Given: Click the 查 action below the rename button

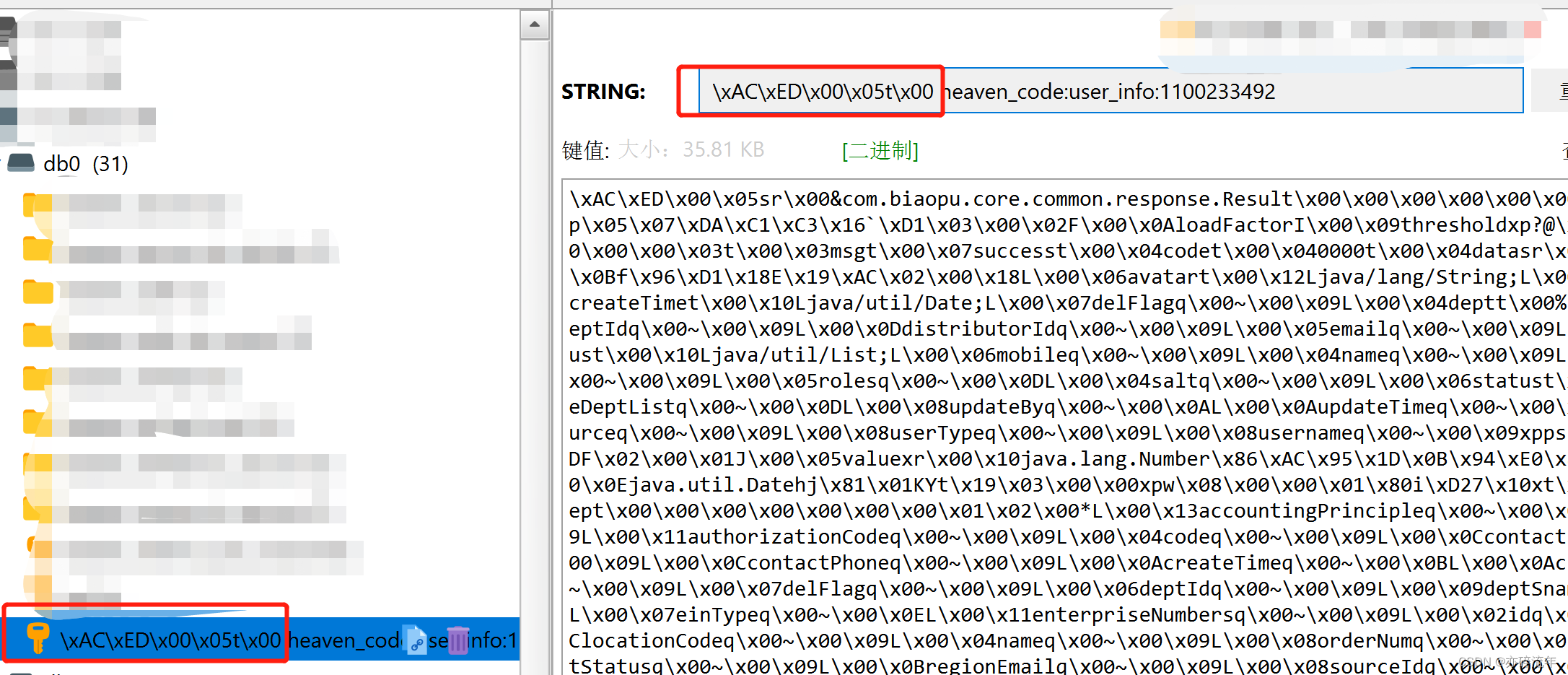Looking at the screenshot, I should 1563,151.
